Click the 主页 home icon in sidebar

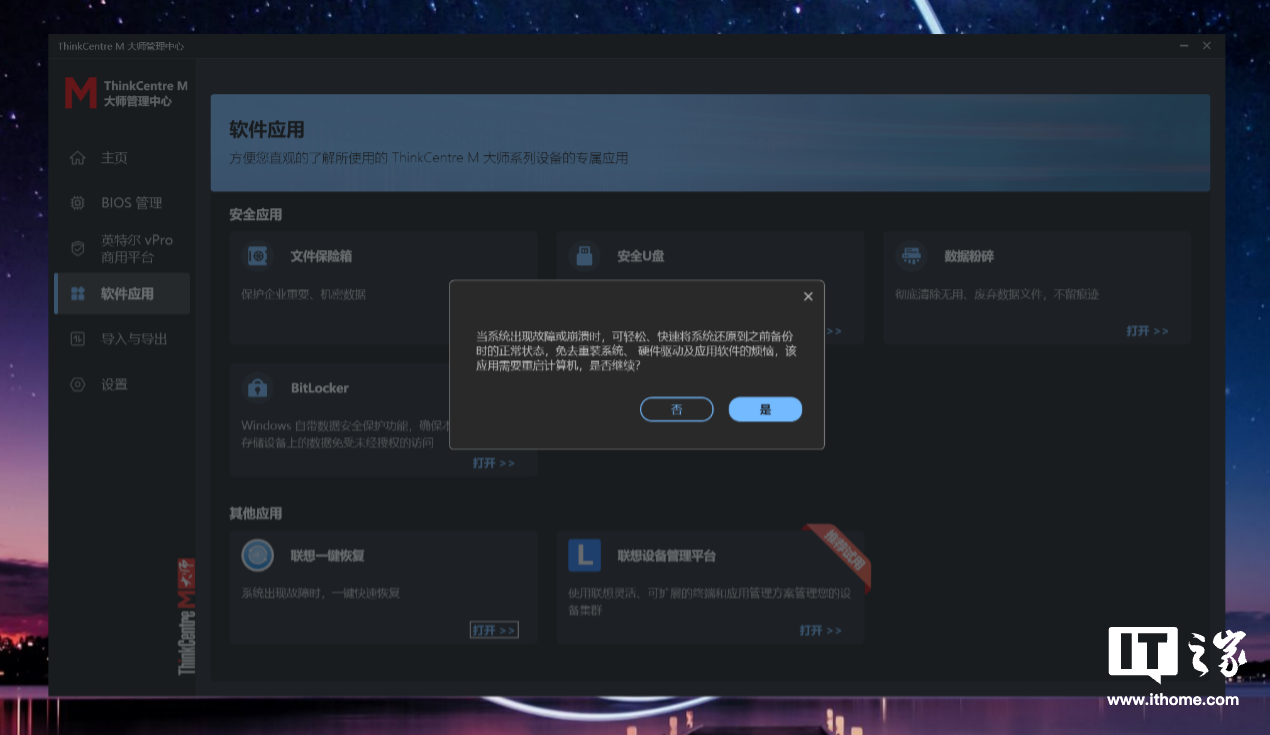tap(78, 158)
